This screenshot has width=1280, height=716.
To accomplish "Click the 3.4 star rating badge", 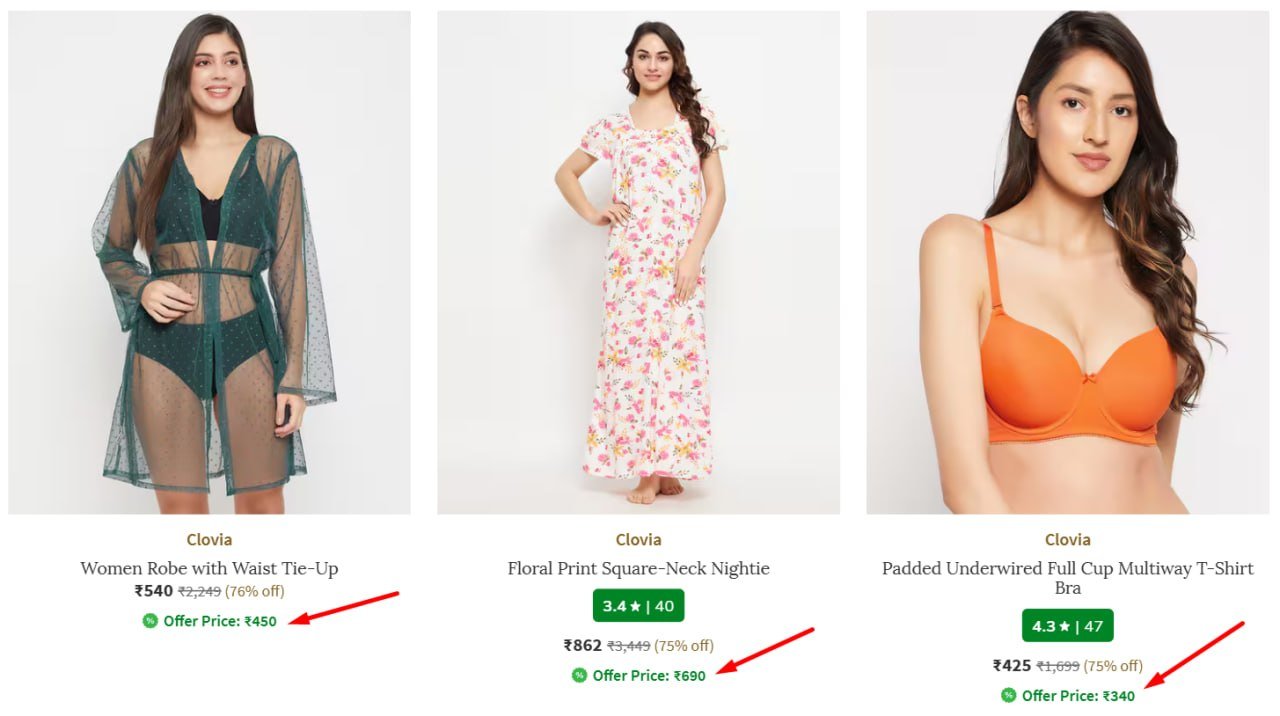I will [x=638, y=606].
